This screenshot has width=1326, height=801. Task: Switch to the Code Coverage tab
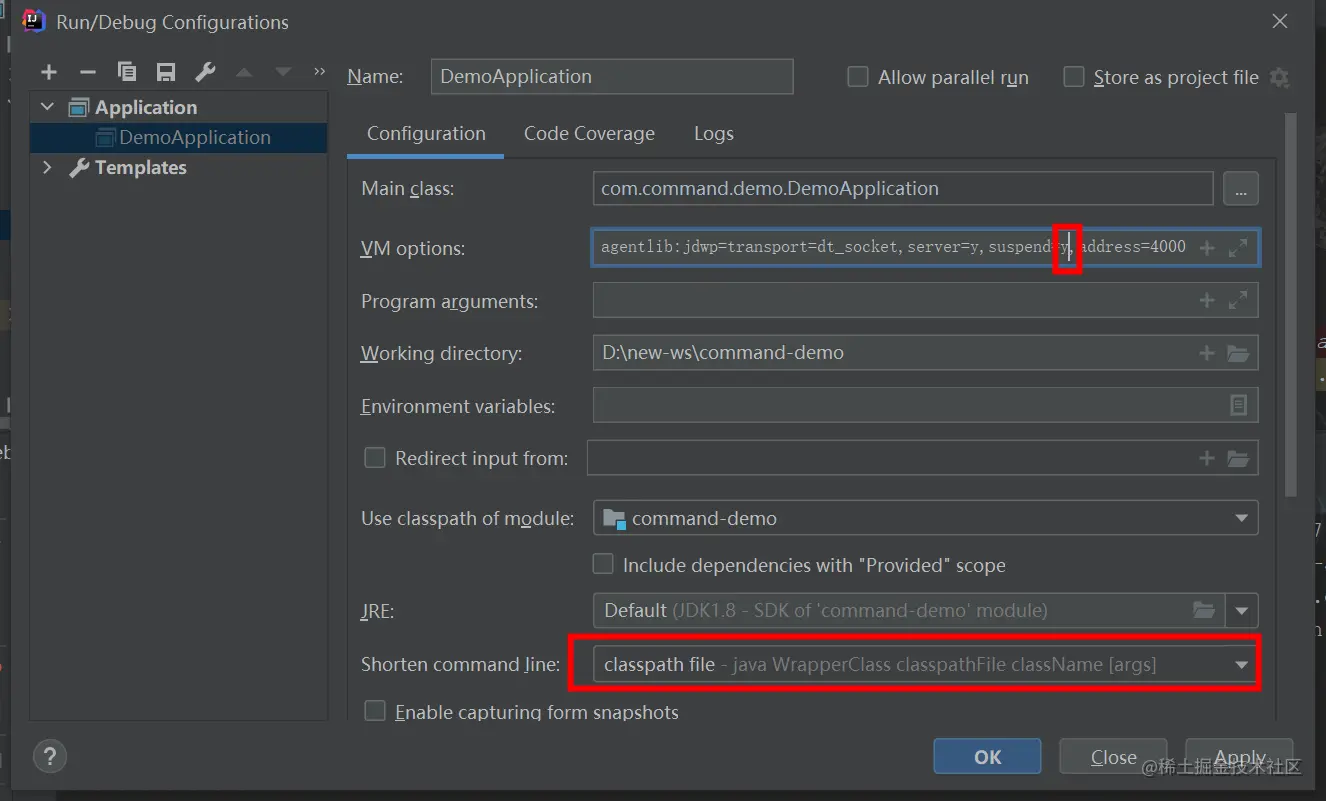(x=589, y=134)
